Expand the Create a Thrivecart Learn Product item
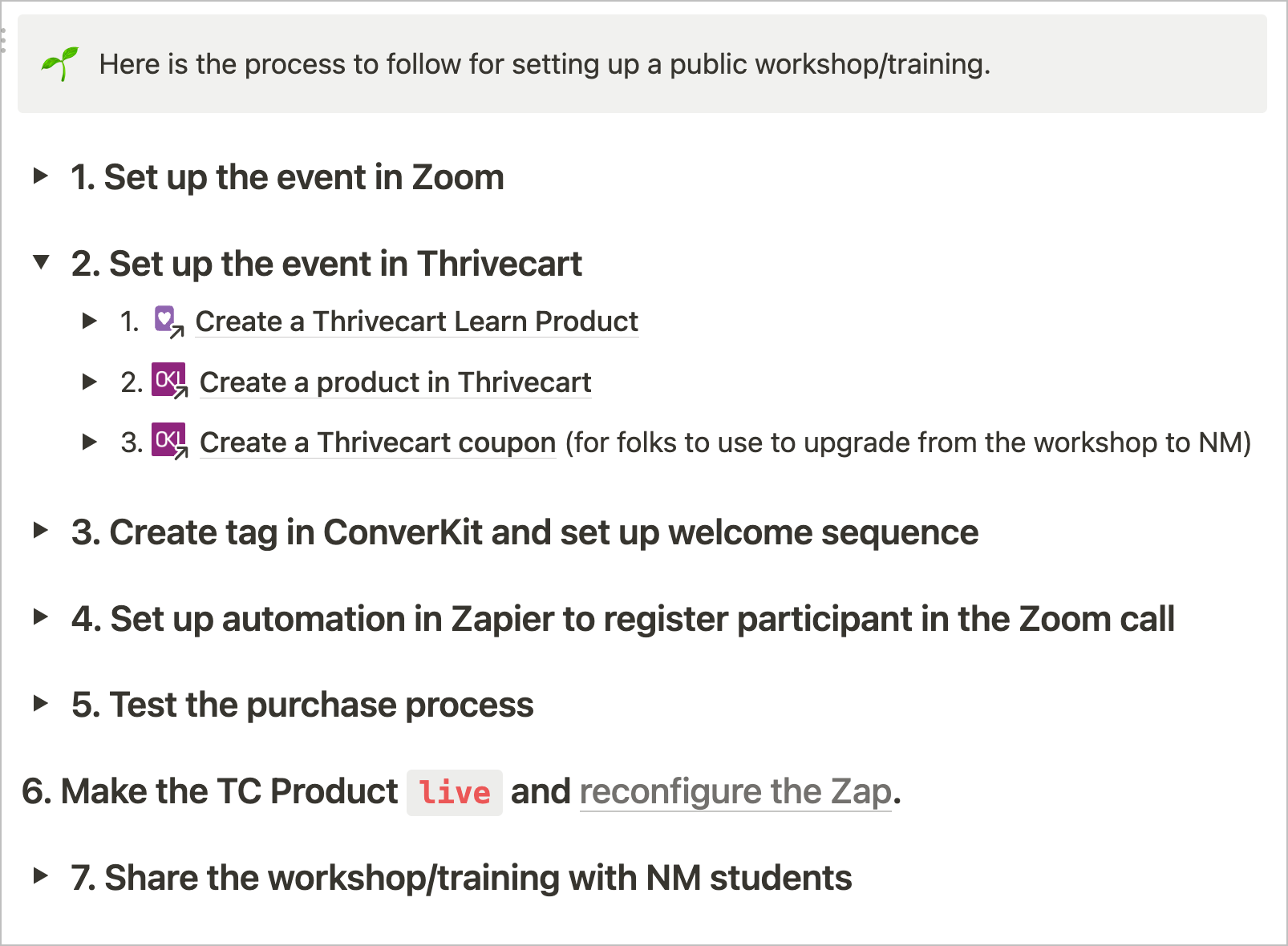1288x946 pixels. click(x=90, y=321)
